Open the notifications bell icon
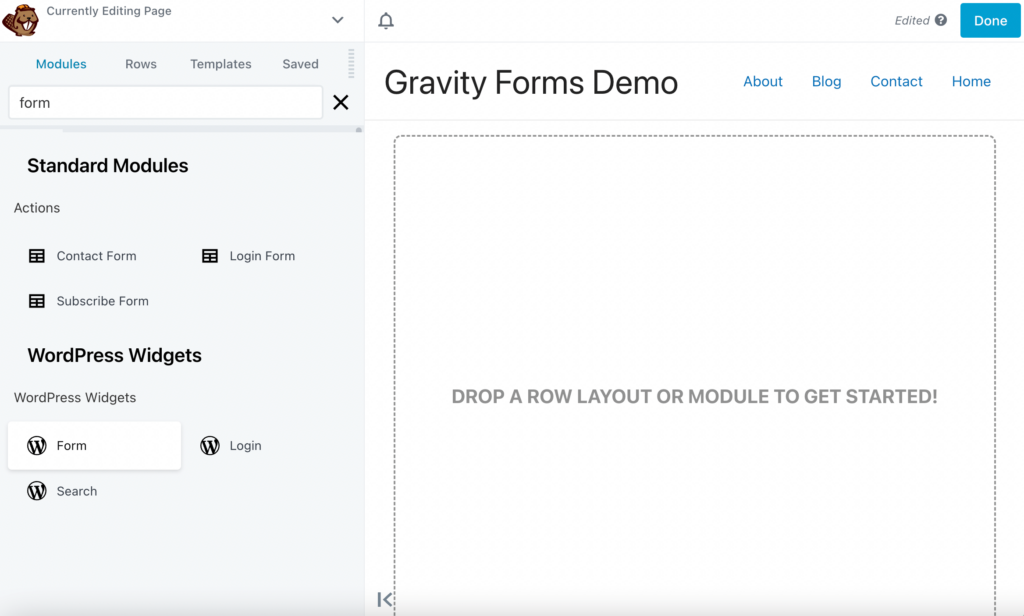Viewport: 1024px width, 616px height. point(386,20)
